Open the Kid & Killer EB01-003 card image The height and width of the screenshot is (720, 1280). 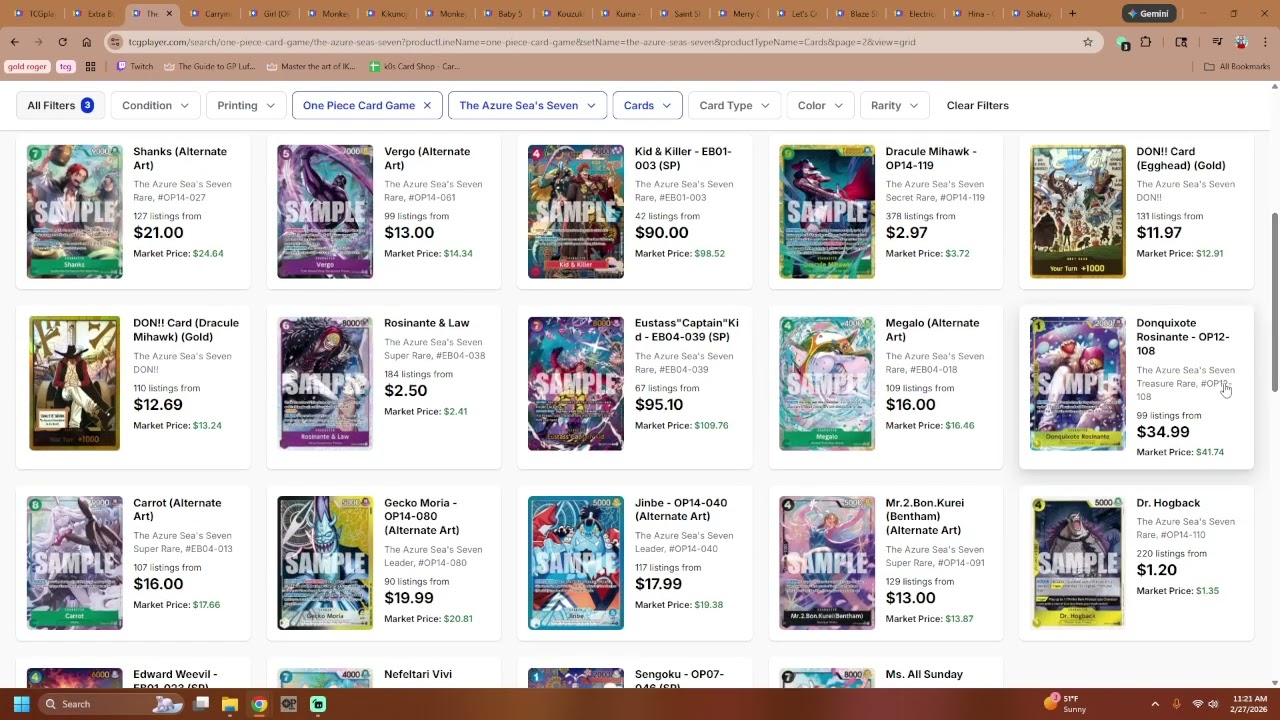tap(576, 211)
